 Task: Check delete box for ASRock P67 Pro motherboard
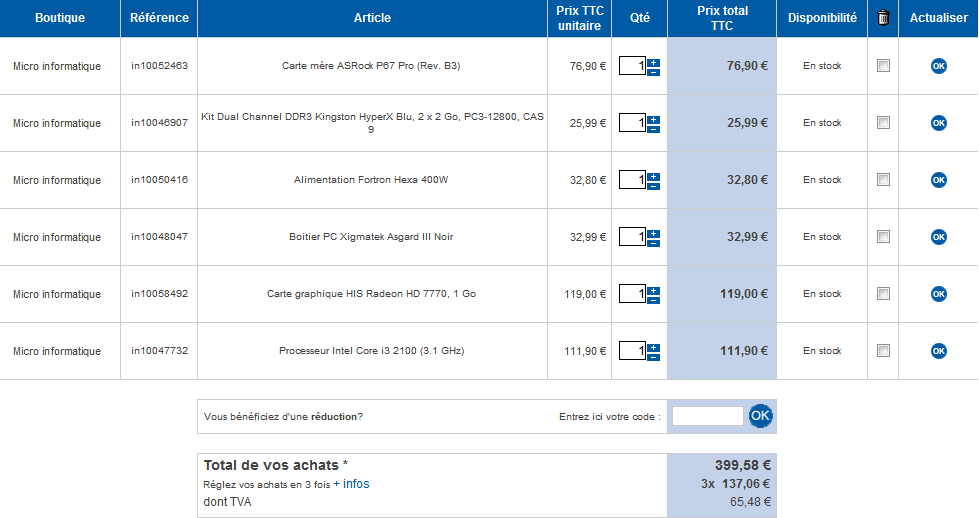[x=882, y=66]
